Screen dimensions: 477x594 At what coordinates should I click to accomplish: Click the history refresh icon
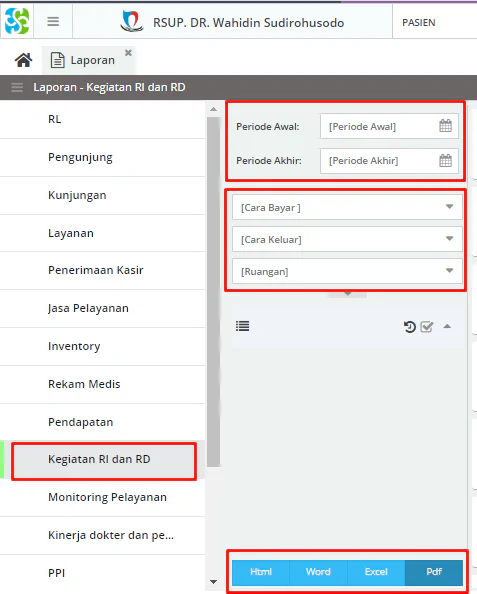[410, 327]
